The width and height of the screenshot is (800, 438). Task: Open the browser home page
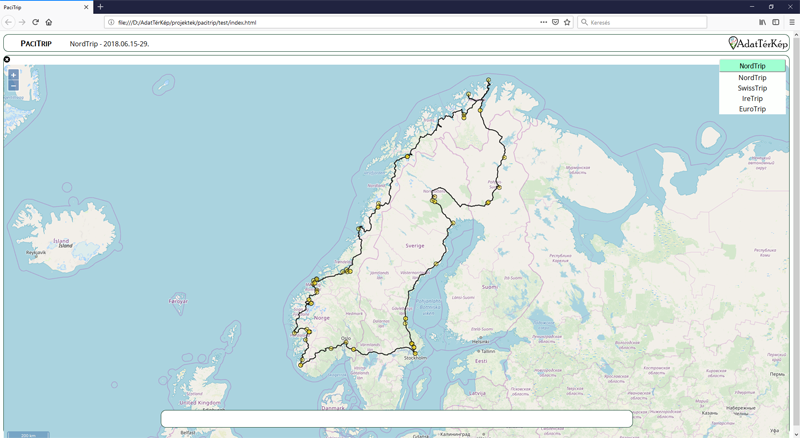pos(48,22)
